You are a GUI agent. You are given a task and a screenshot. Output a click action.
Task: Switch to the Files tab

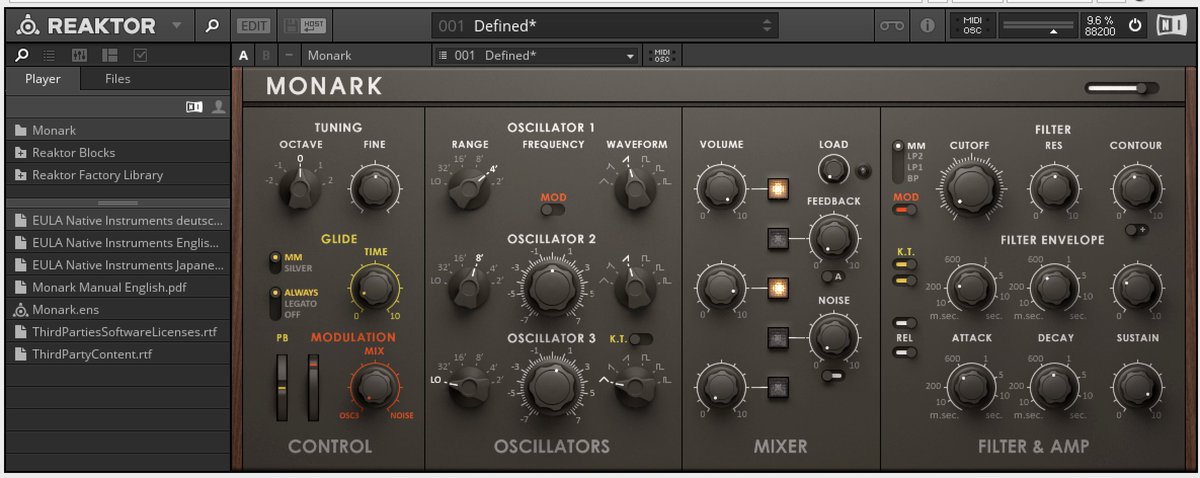118,79
